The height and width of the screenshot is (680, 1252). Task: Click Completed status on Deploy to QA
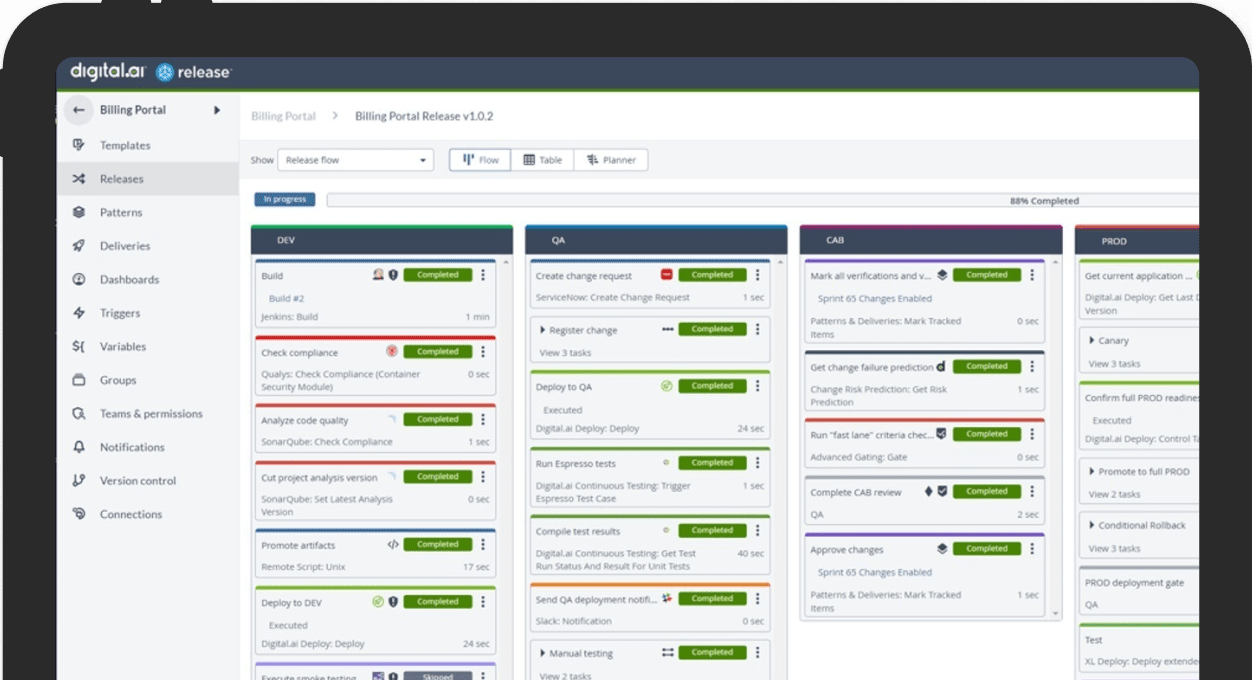[712, 386]
